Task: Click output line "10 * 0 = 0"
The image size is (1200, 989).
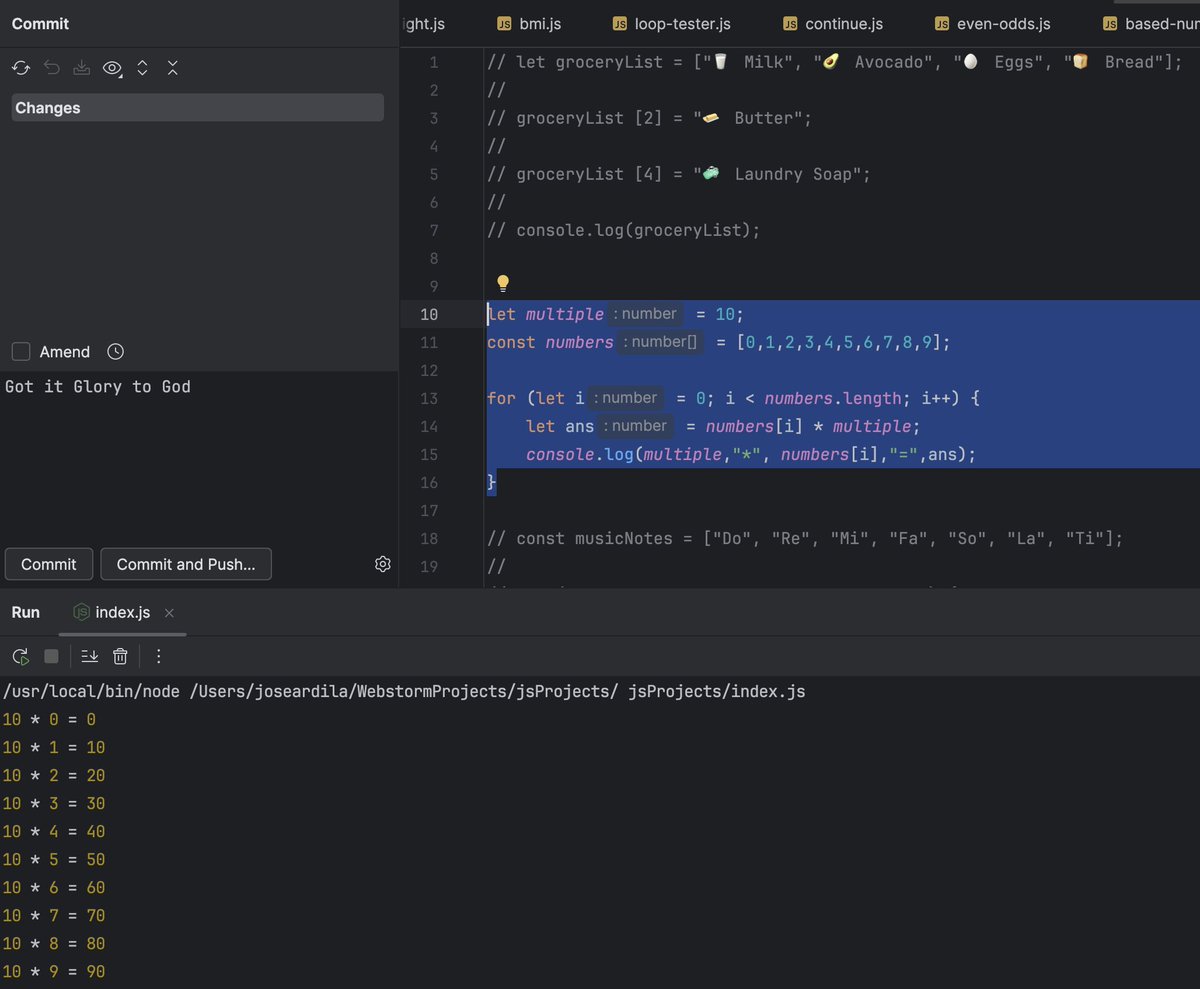Action: coord(49,720)
